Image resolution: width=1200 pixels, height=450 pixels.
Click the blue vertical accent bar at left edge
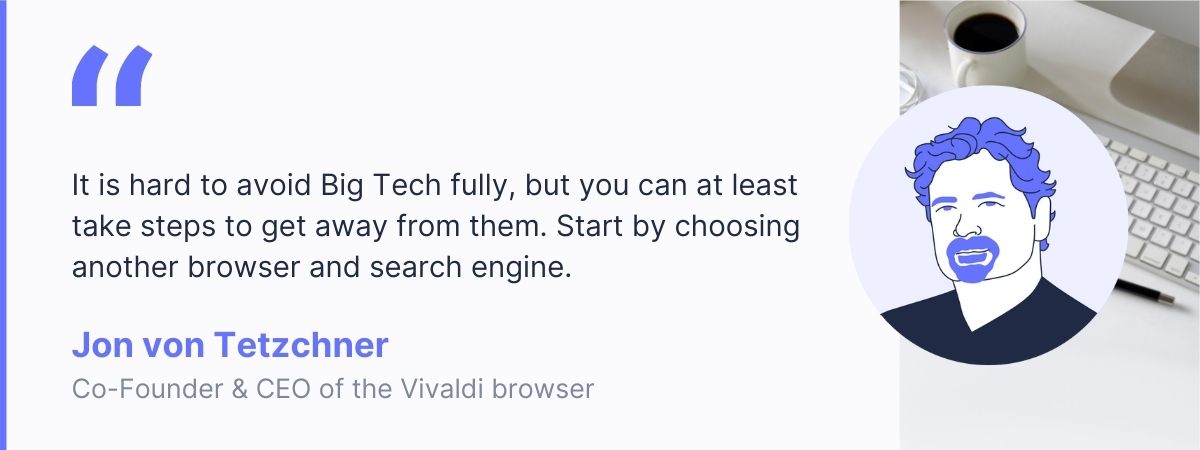pos(3,225)
